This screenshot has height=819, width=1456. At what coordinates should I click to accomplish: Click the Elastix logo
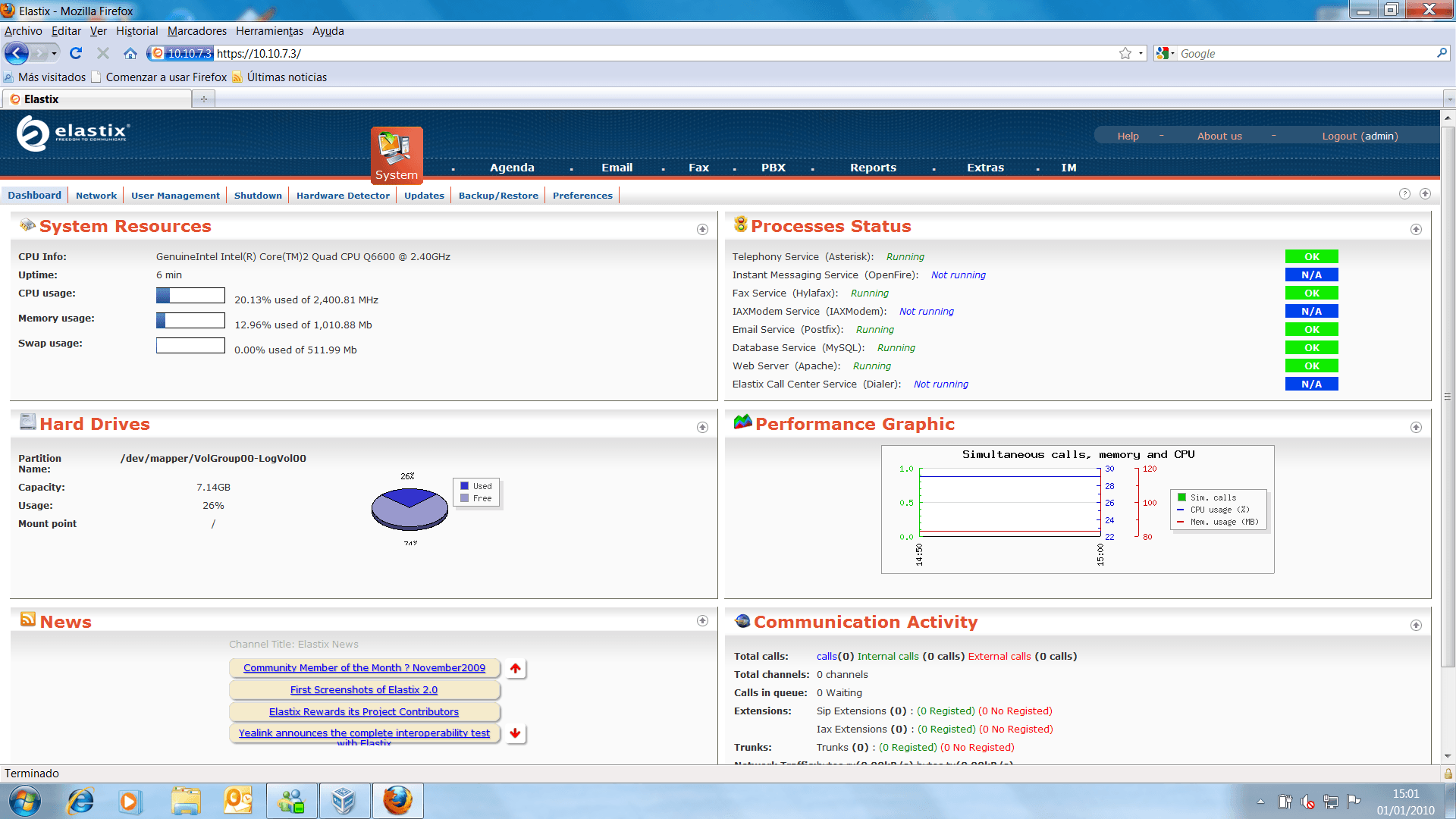tap(73, 133)
